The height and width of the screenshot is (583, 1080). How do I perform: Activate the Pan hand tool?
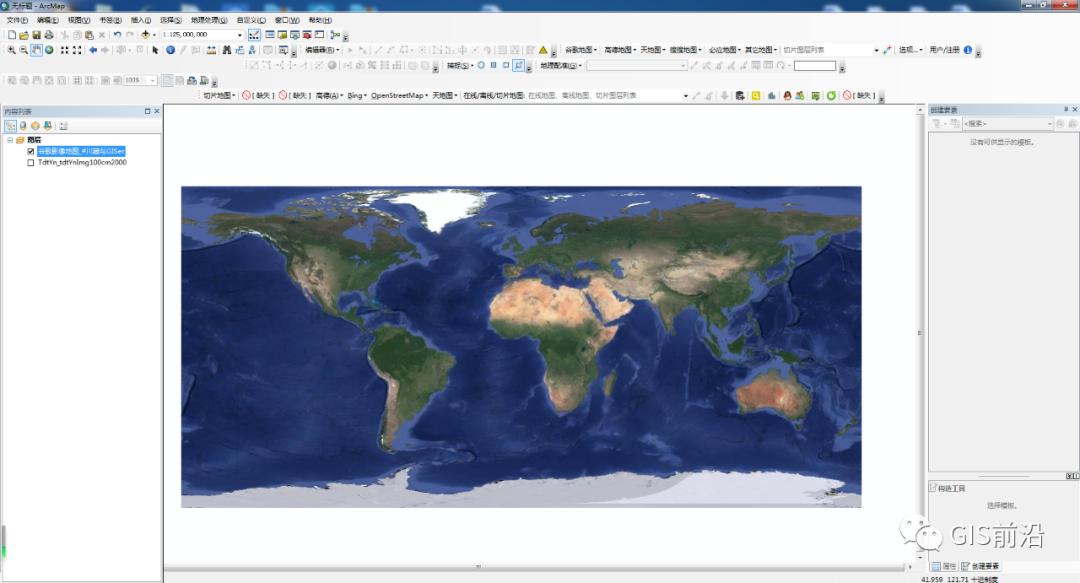pyautogui.click(x=36, y=50)
